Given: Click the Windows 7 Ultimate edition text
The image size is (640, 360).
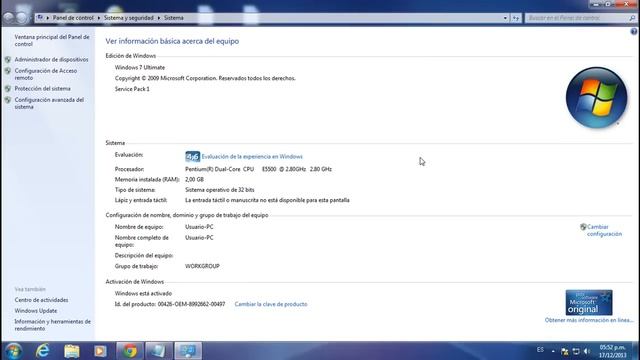Looking at the screenshot, I should tap(140, 68).
